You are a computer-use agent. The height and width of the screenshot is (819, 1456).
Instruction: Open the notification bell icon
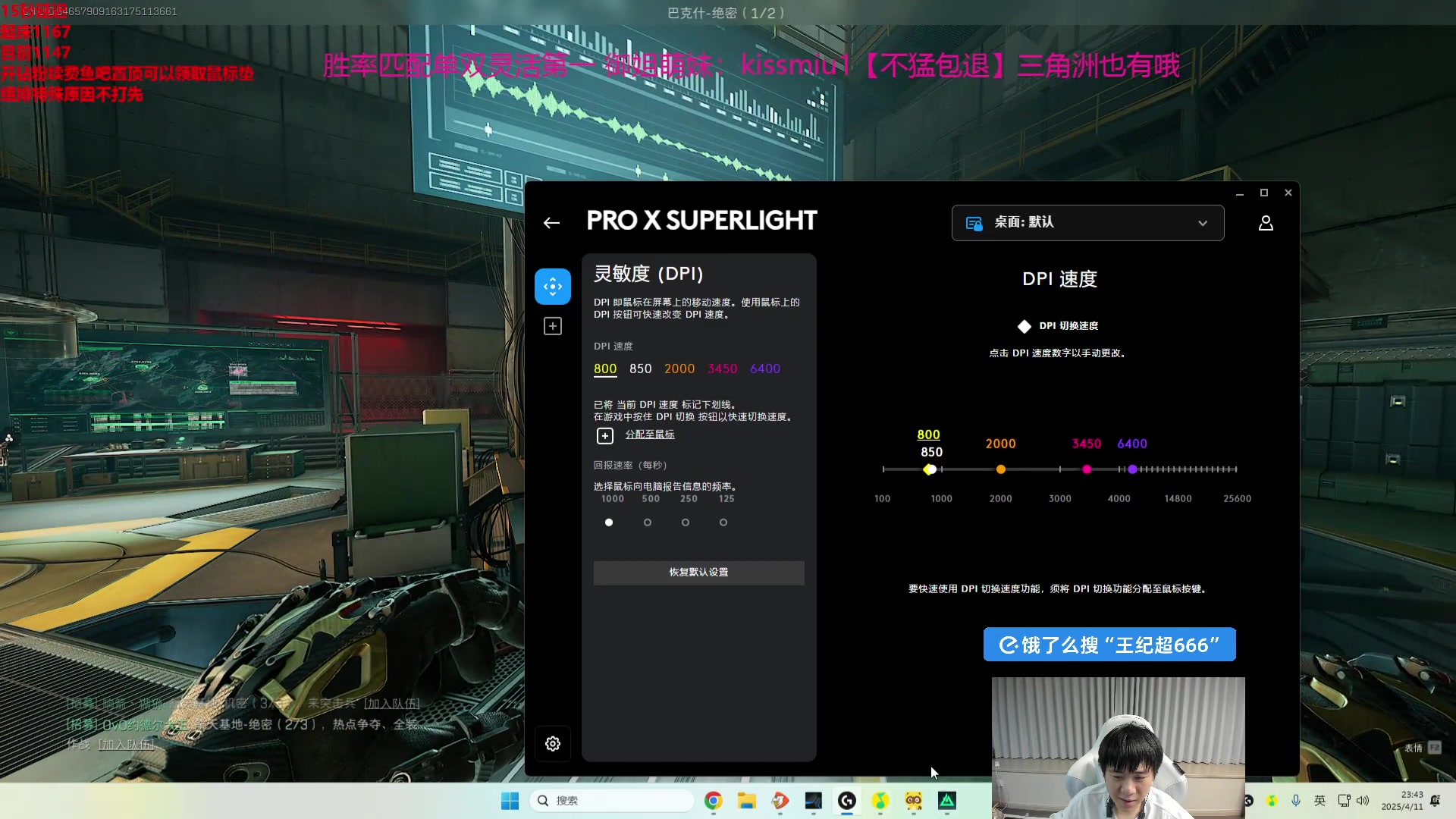point(1435,801)
